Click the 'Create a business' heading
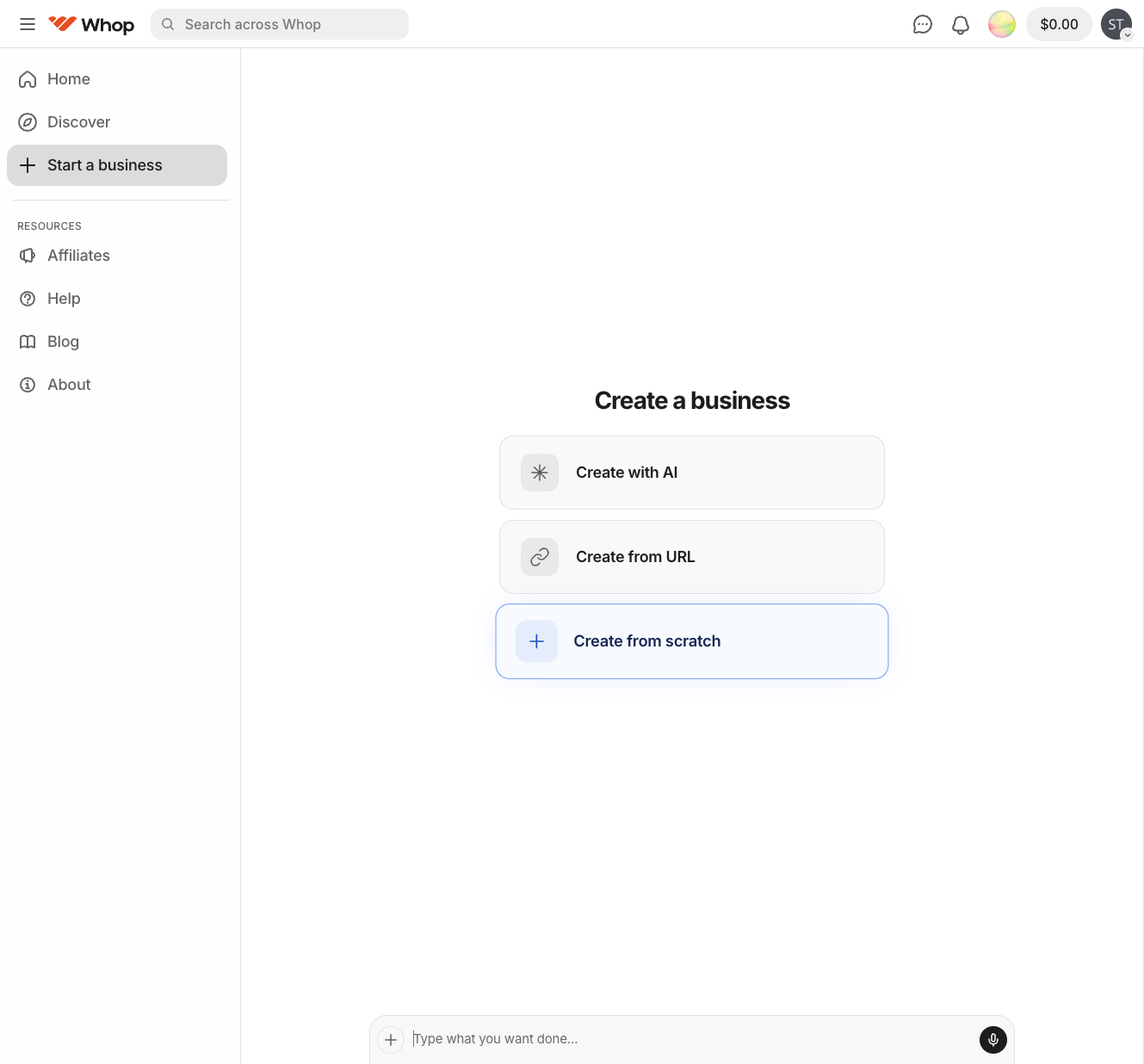 click(692, 400)
